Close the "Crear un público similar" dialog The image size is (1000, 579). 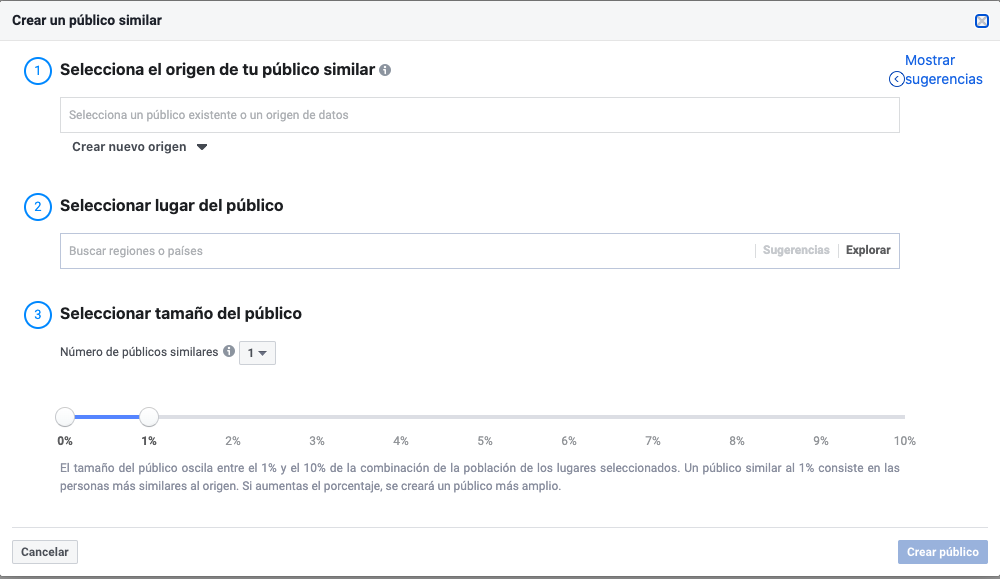(981, 19)
